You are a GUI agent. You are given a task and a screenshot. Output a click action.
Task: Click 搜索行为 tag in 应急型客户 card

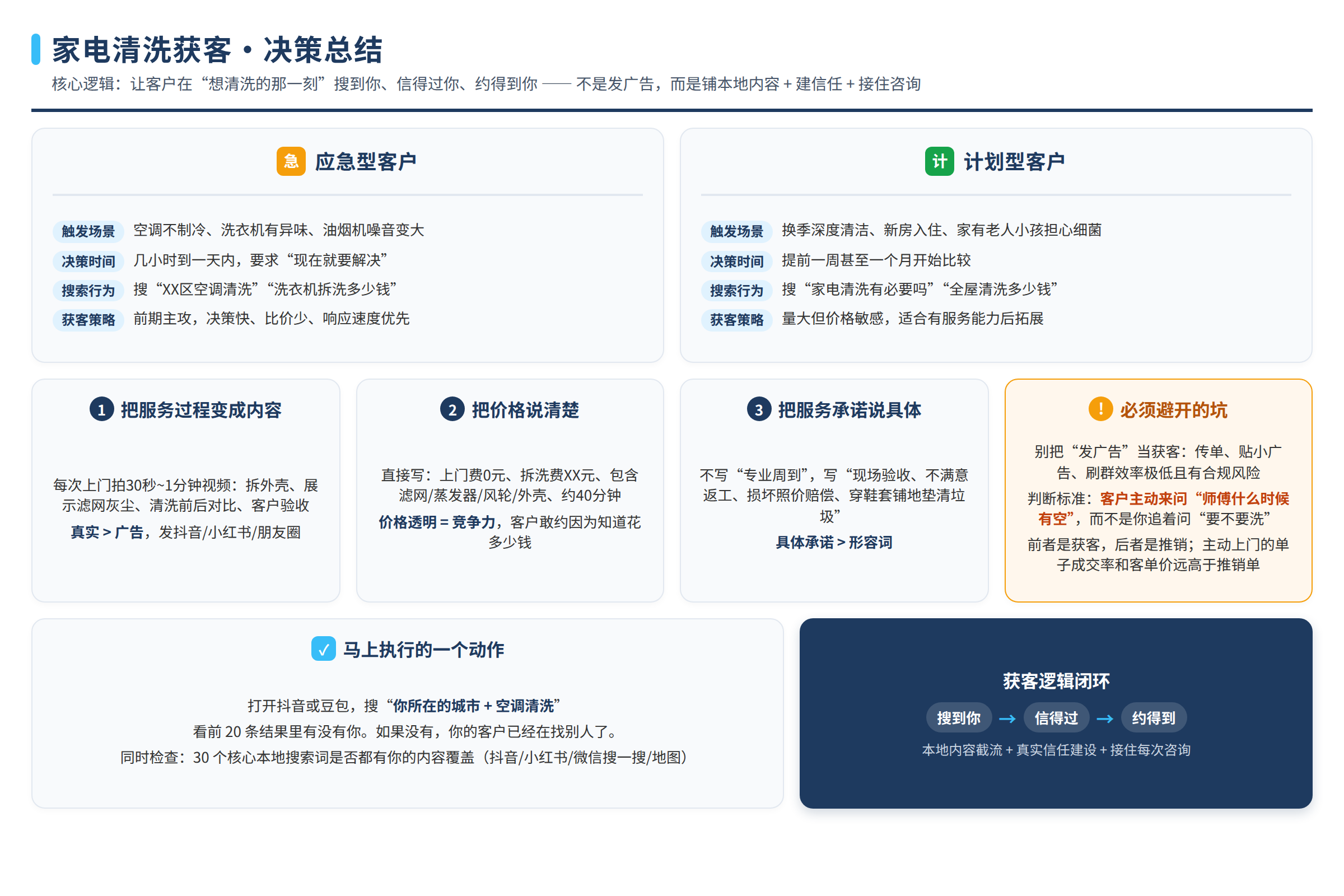coord(88,290)
